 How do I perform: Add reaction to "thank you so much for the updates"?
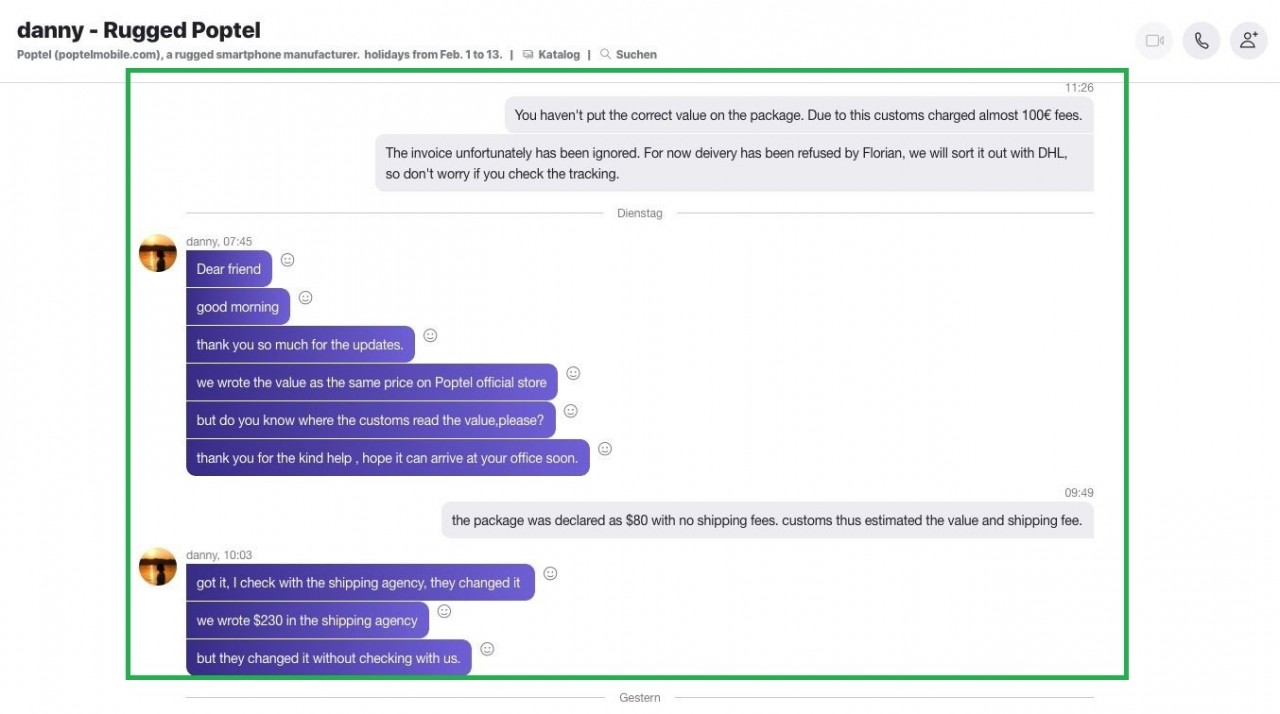pos(430,335)
